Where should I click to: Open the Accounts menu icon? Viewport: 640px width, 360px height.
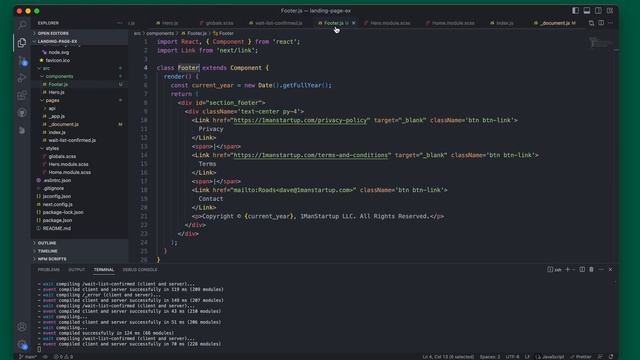tap(22, 327)
